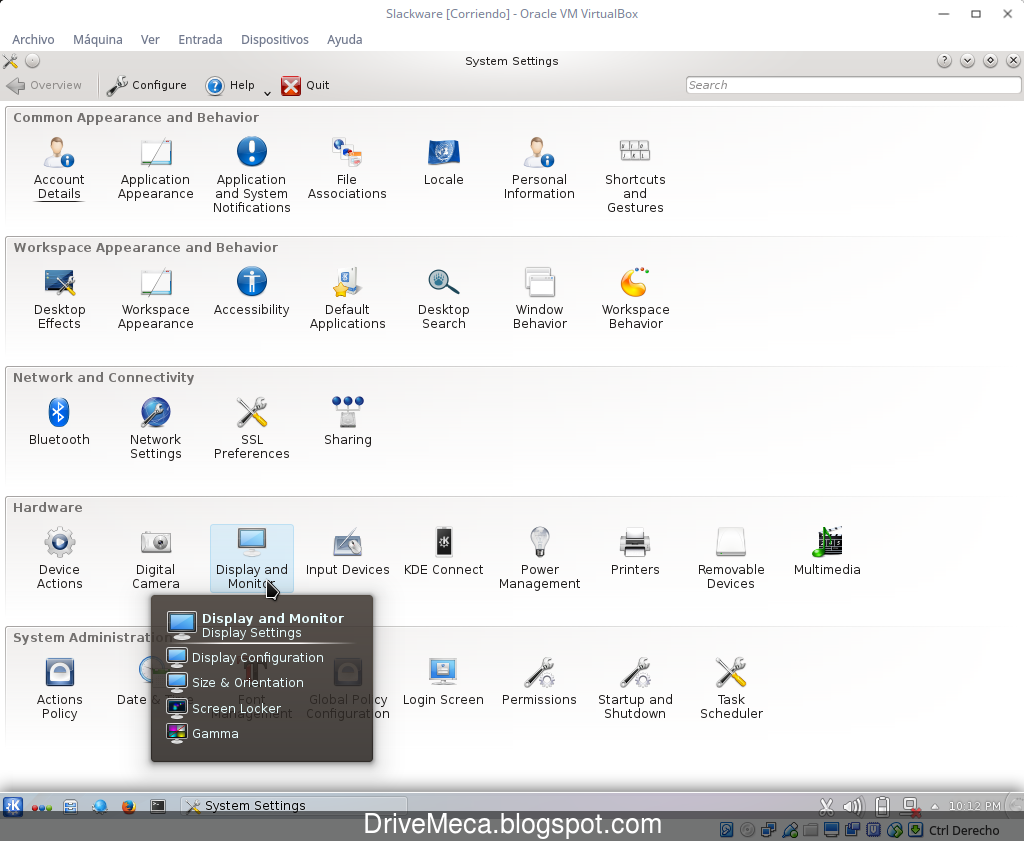Expand the Help button dropdown arrow
Image resolution: width=1024 pixels, height=841 pixels.
click(265, 91)
